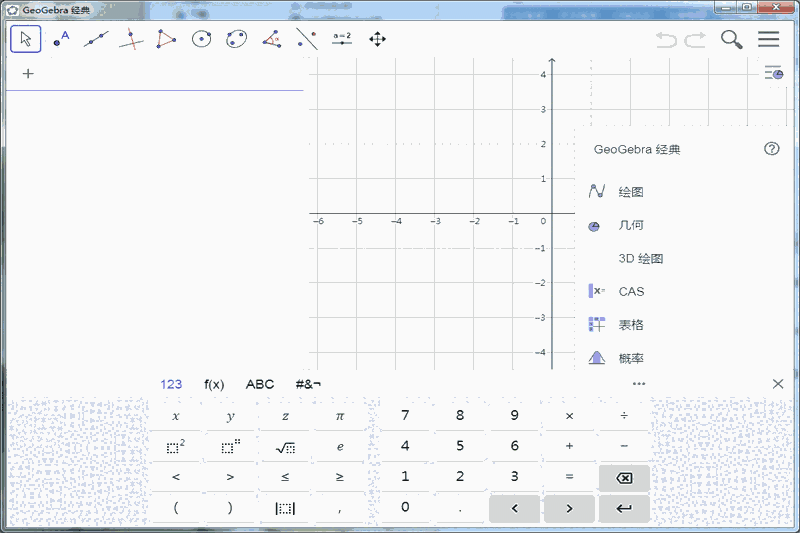Viewport: 800px width, 533px height.
Task: Select the Move arrow tool
Action: tap(26, 39)
